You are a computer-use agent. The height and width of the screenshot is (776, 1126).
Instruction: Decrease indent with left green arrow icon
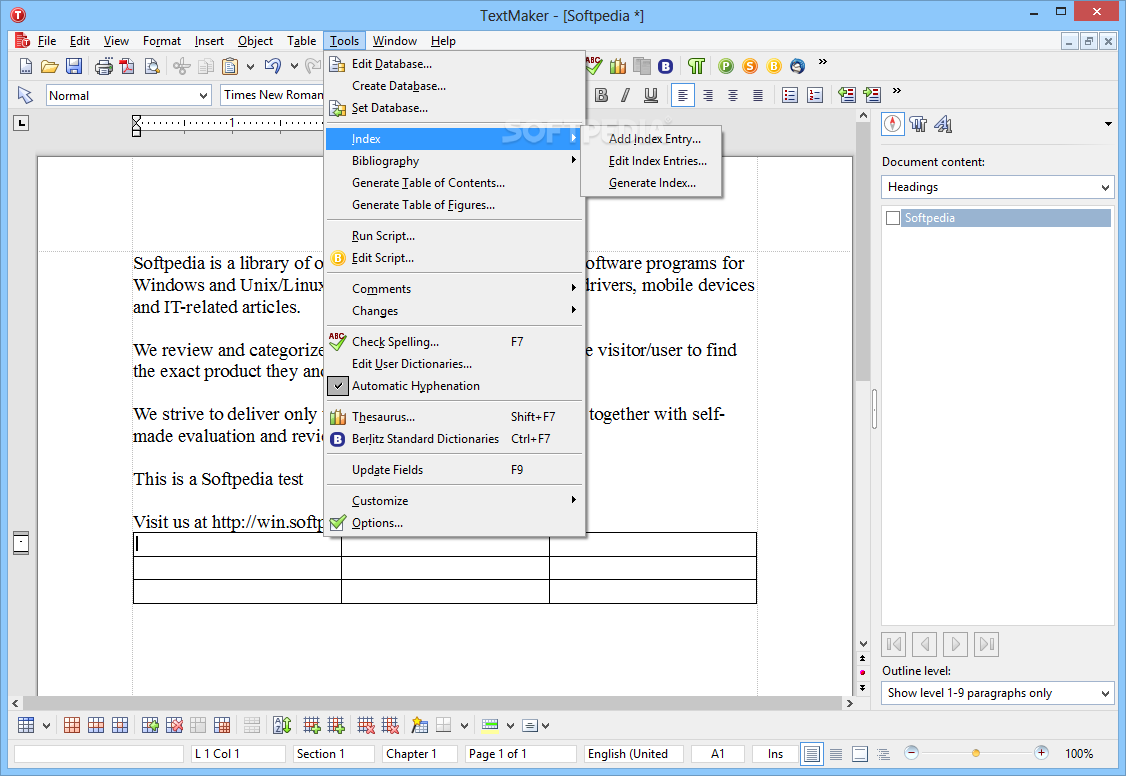click(847, 94)
